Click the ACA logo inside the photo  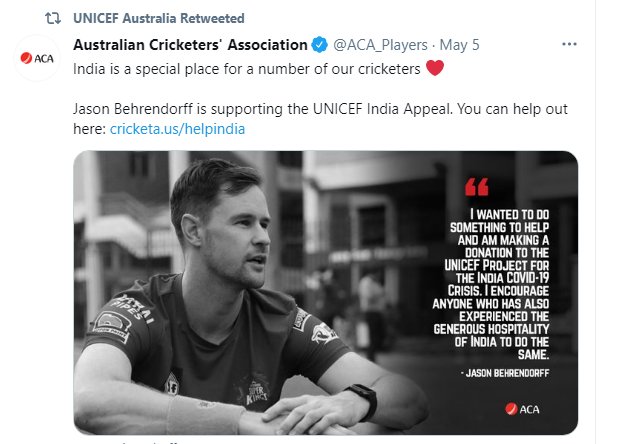pos(522,409)
